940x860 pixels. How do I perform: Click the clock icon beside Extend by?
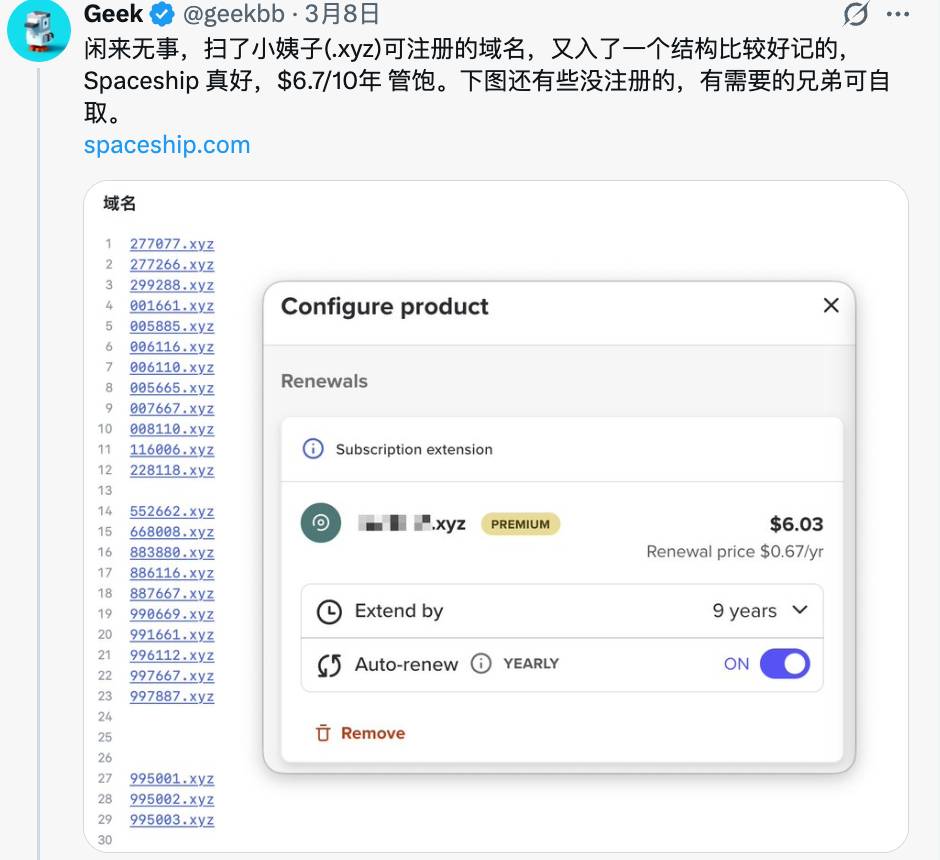pos(329,612)
